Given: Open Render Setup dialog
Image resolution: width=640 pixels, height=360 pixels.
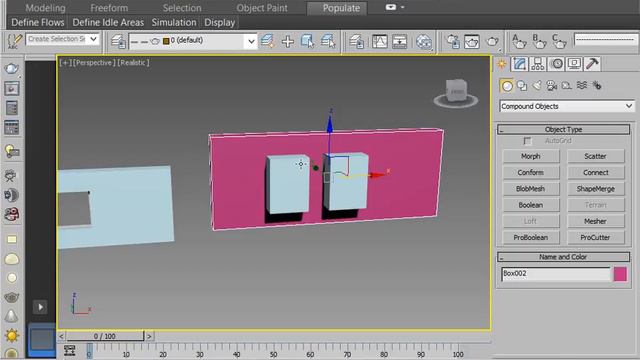Looking at the screenshot, I should tap(453, 41).
